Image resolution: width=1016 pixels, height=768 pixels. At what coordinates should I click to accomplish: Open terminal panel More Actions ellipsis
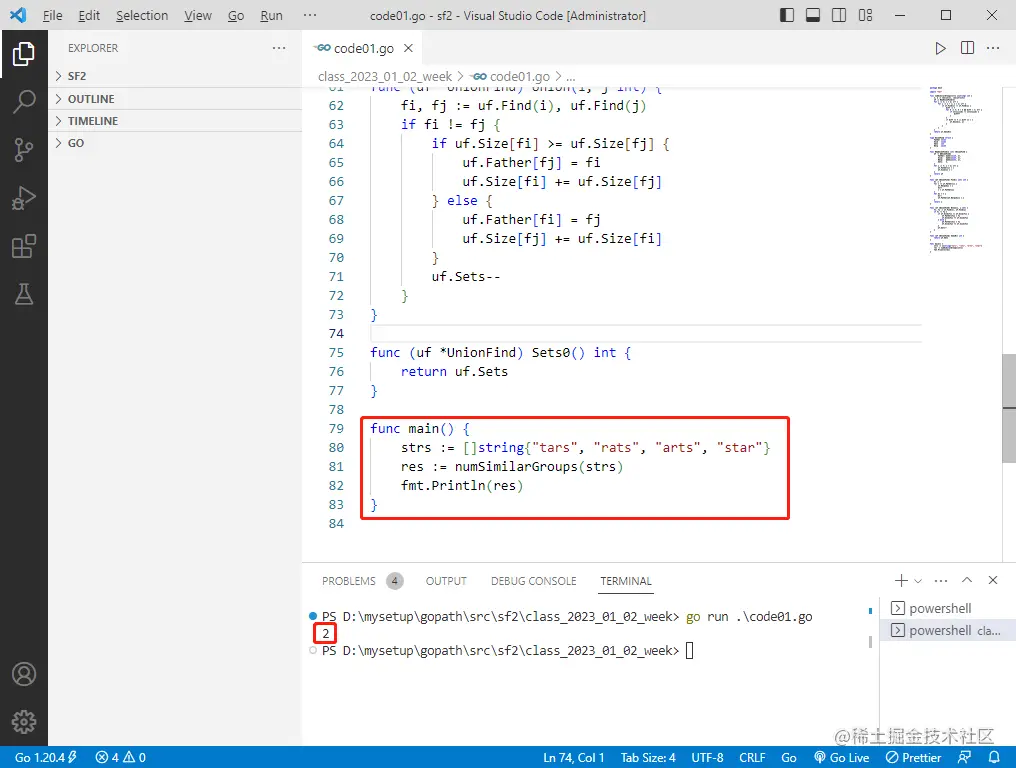pos(941,581)
